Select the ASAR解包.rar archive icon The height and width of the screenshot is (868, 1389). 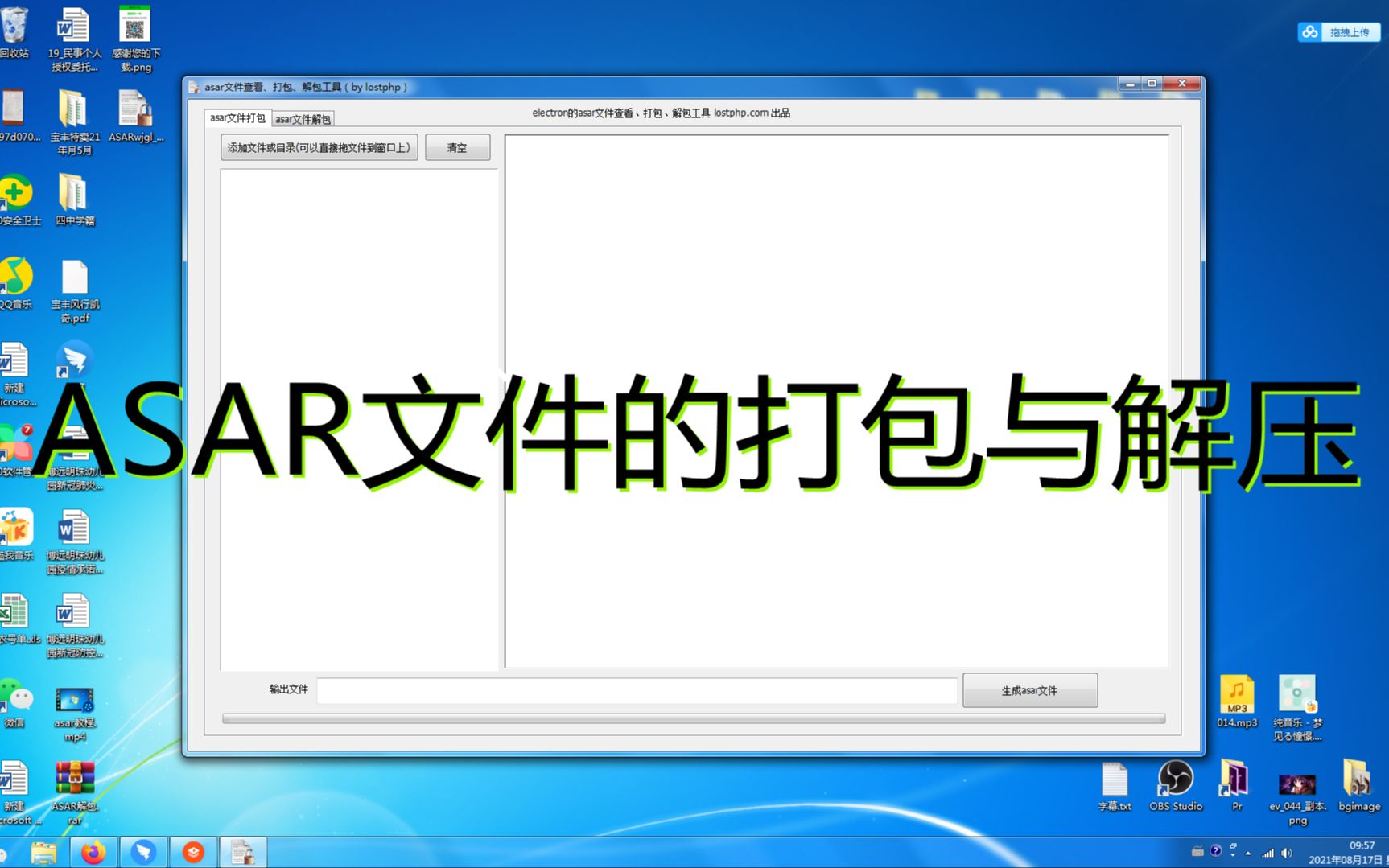[75, 793]
